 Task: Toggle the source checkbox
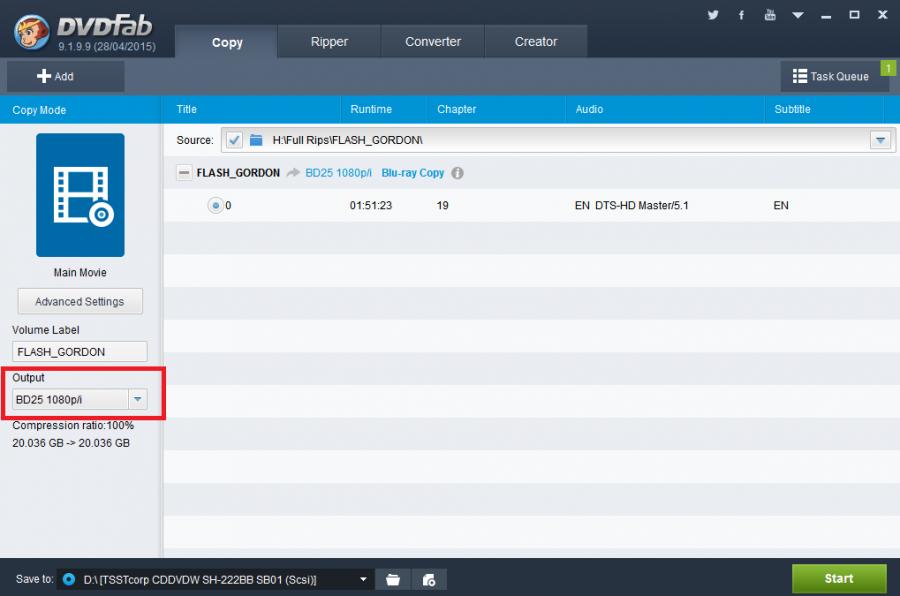coord(234,140)
